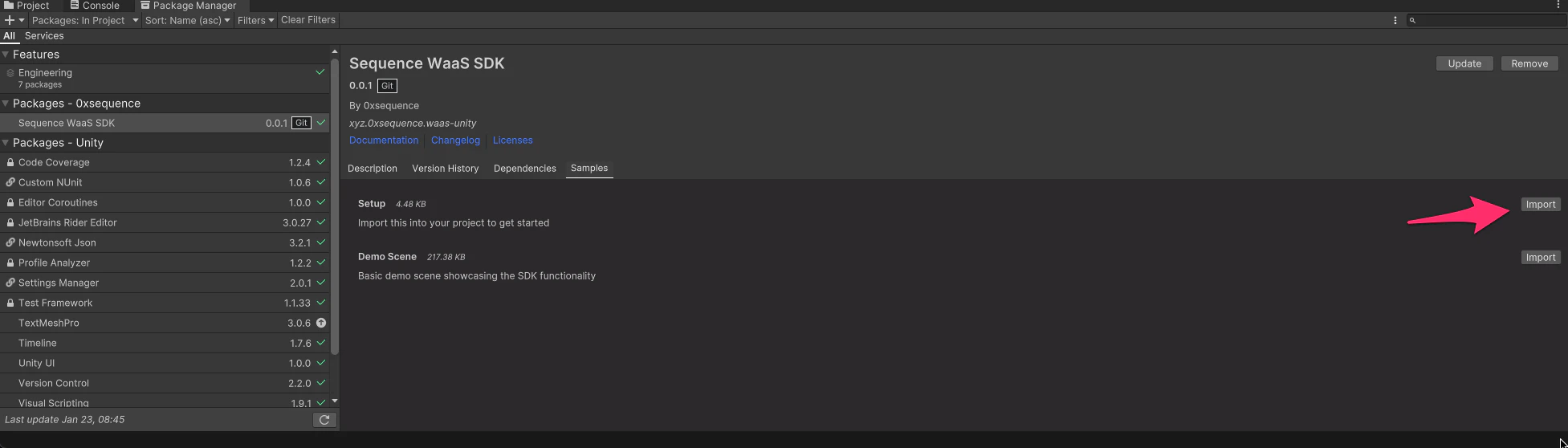Click the Clear Filters button
This screenshot has width=1568, height=448.
tap(308, 20)
